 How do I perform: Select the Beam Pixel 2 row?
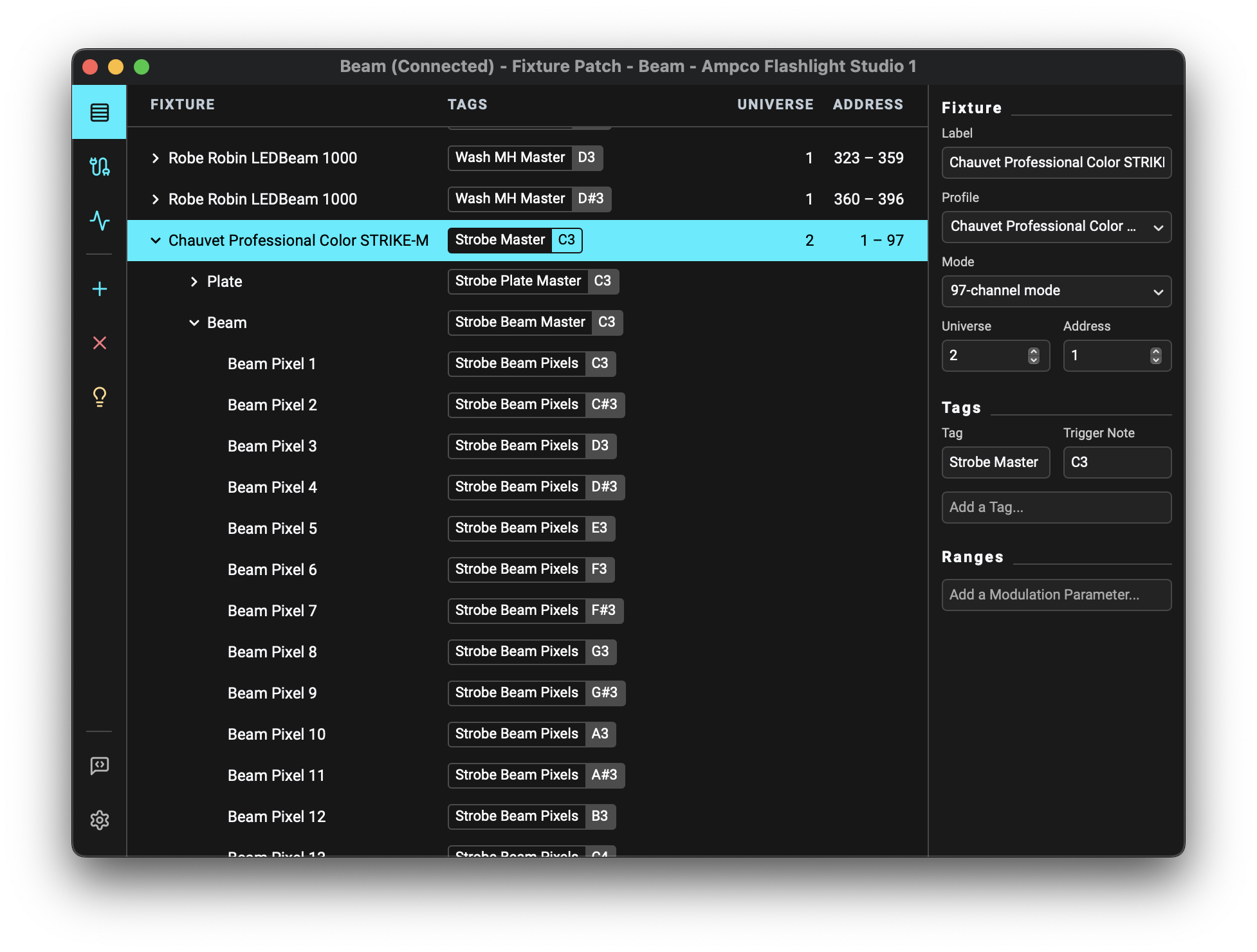[x=527, y=405]
